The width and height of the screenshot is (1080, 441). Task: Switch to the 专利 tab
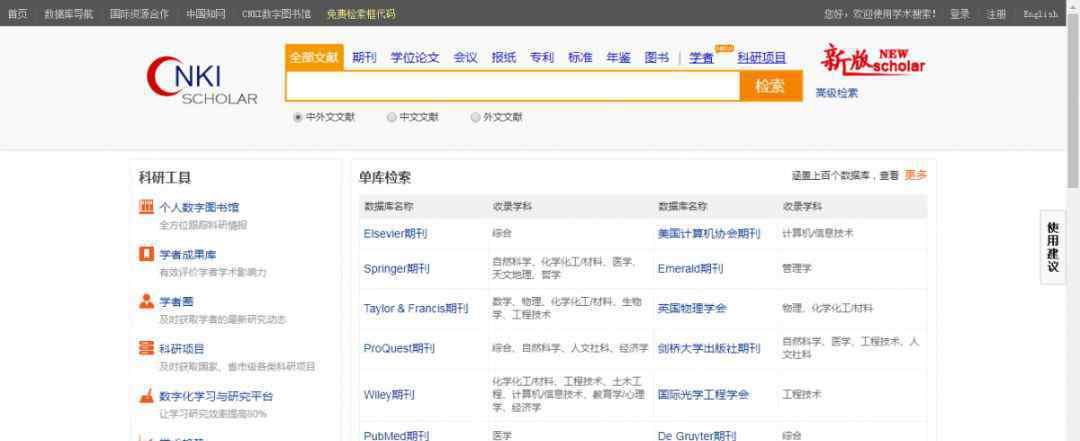pyautogui.click(x=542, y=58)
